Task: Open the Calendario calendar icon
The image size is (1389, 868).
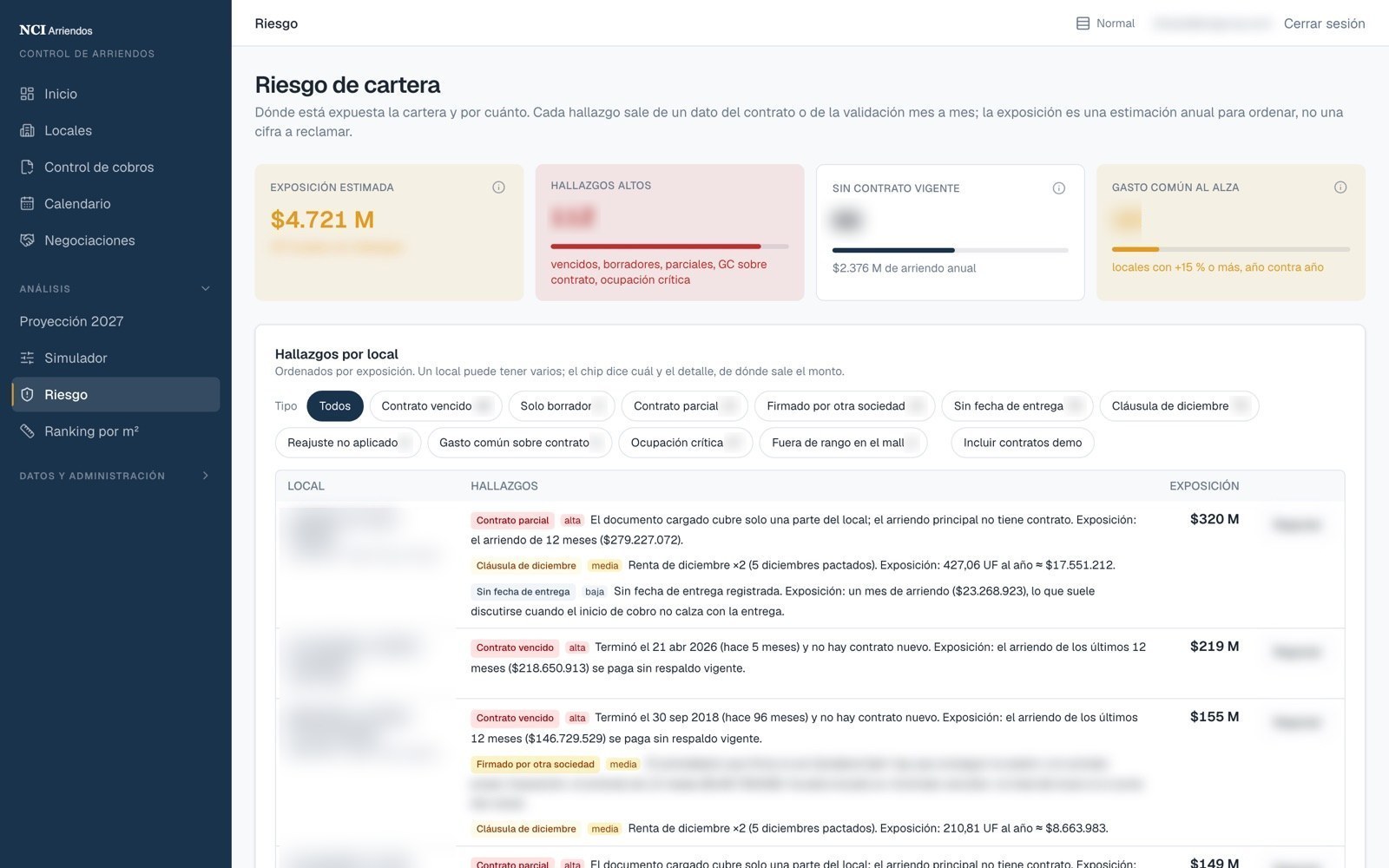Action: click(x=27, y=203)
